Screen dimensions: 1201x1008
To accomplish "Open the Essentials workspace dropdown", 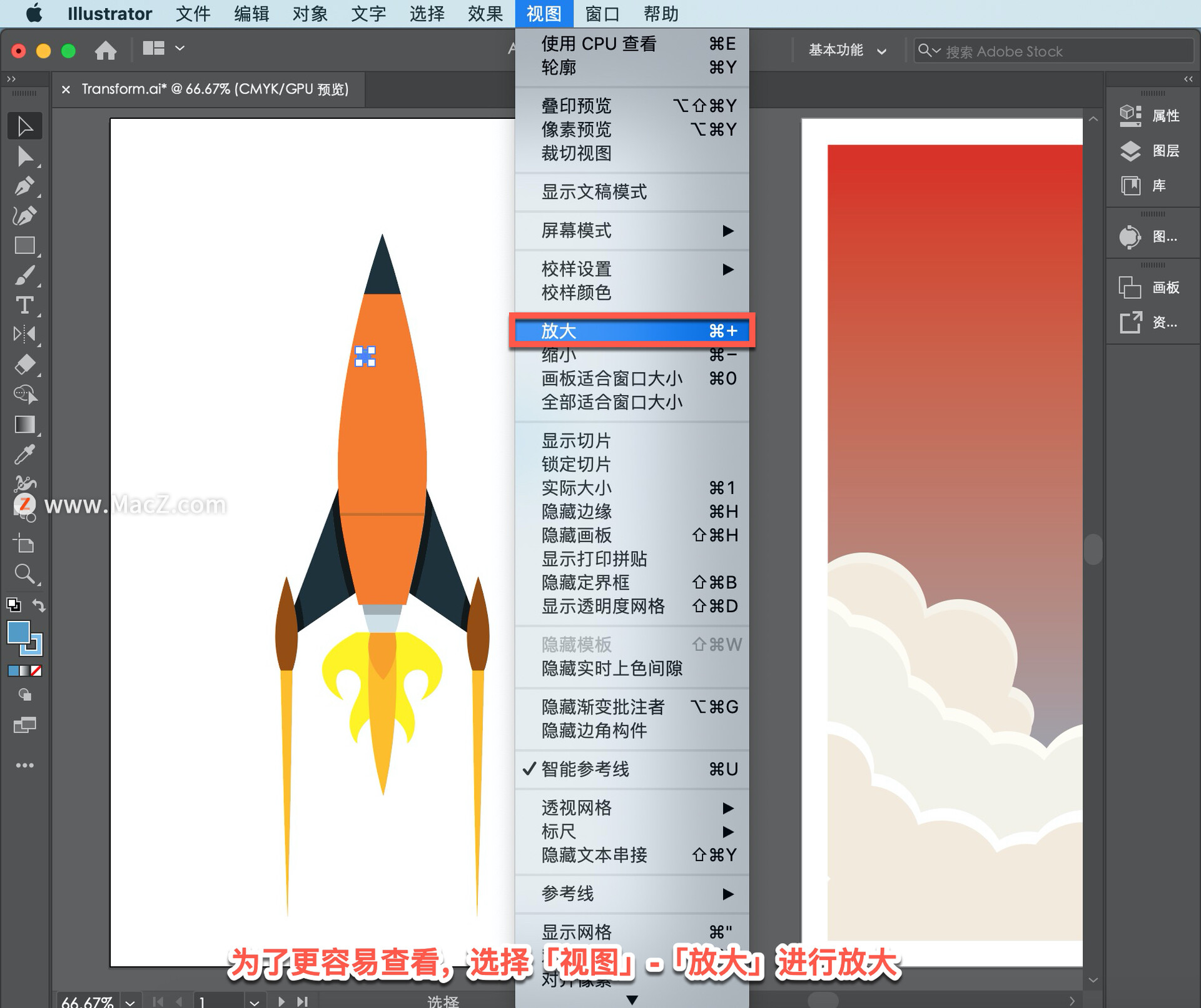I will pos(846,51).
